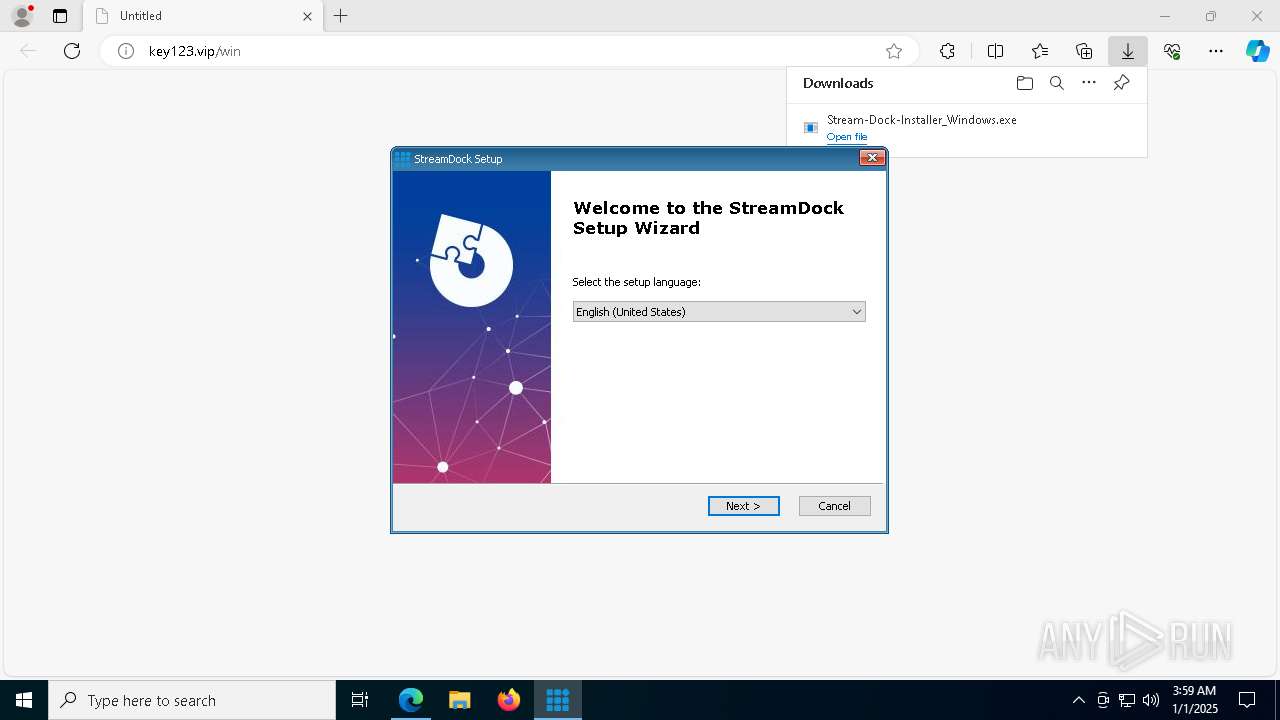Click the Downloads toolbar icon in Edge
1280x720 pixels.
coord(1127,51)
